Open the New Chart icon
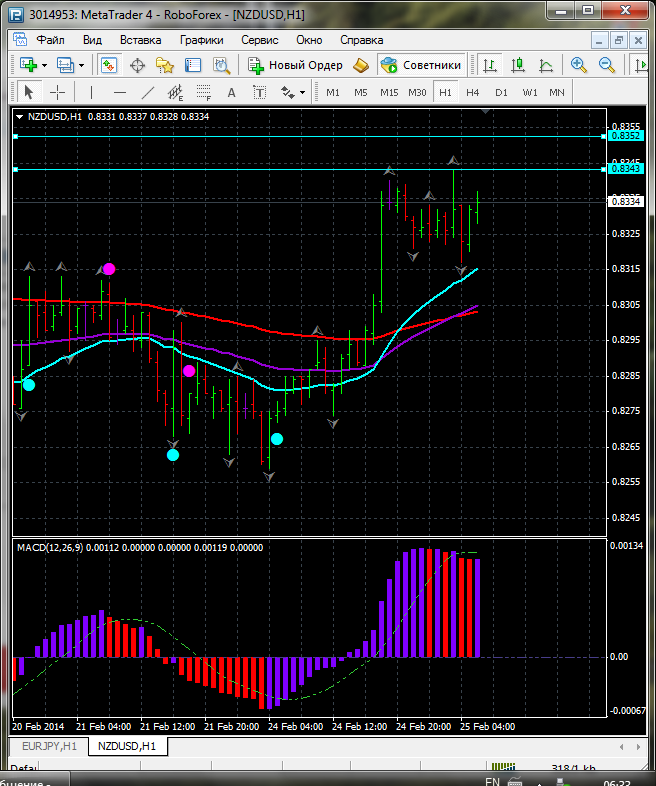Viewport: 656px width, 786px height. pos(29,65)
